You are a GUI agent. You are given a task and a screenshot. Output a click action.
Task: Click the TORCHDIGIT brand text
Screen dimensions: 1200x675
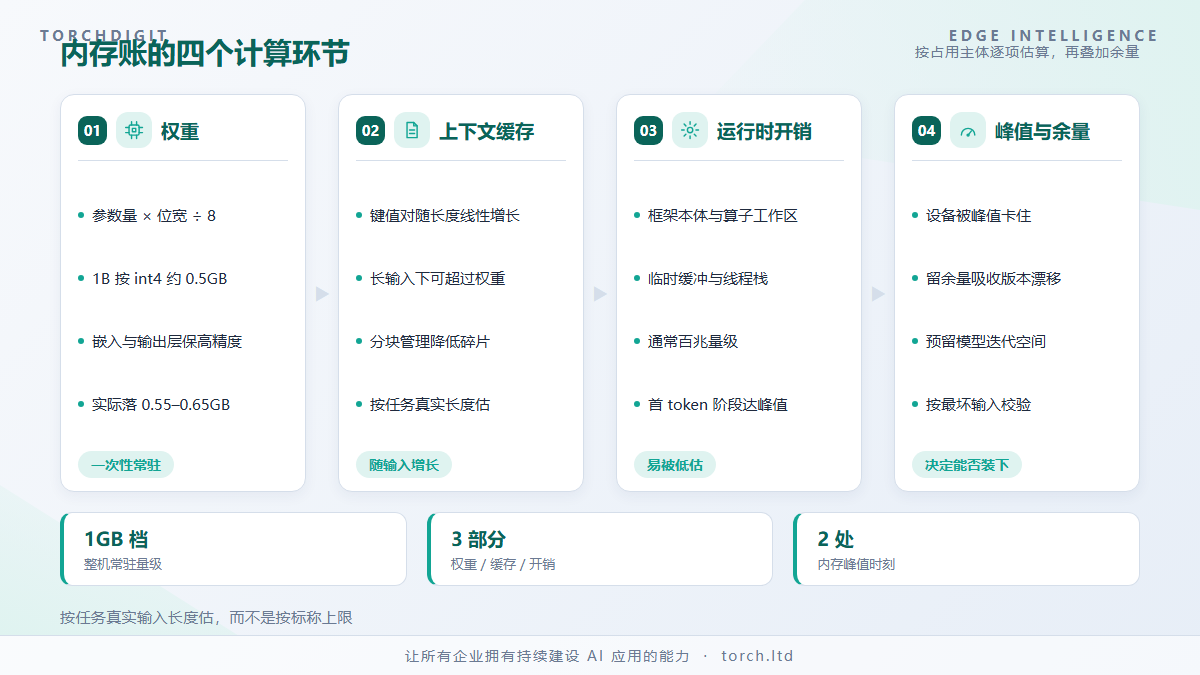tap(104, 36)
